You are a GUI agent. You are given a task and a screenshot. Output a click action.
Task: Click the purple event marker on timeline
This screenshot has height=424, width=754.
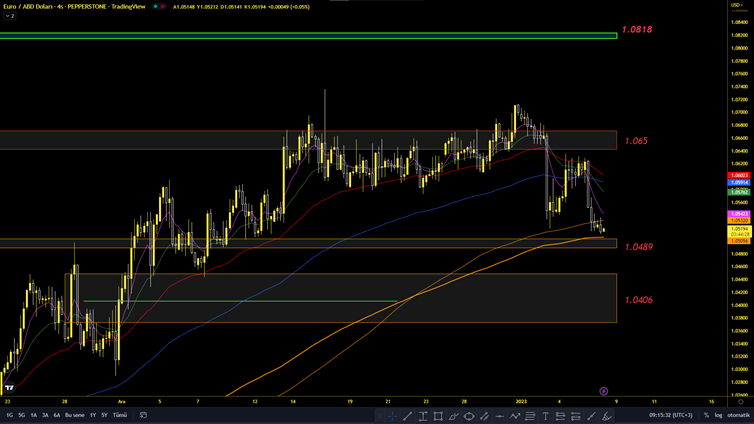[x=603, y=391]
